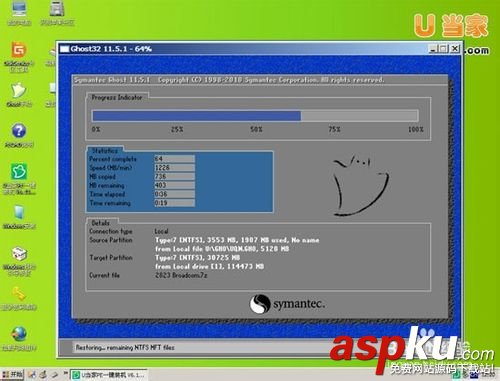
Task: Maximize the Ghost32 window
Action: [x=443, y=49]
